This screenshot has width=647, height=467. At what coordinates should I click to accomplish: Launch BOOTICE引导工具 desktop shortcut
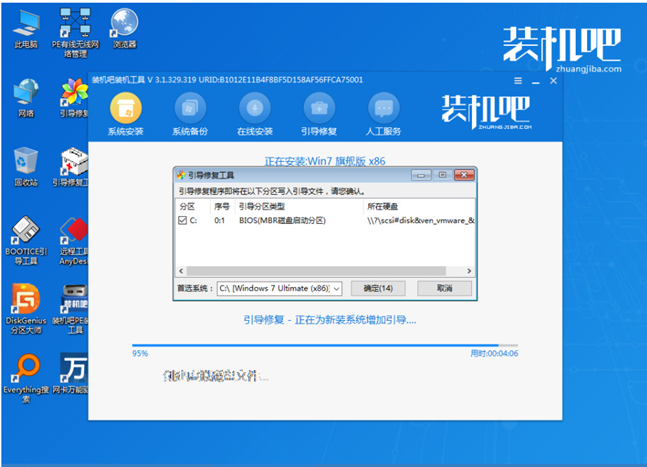click(26, 240)
